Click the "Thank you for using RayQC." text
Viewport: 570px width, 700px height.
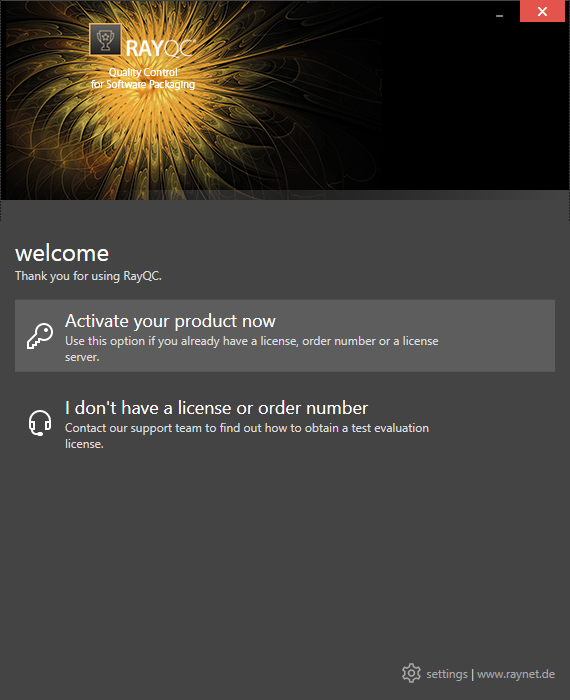88,276
